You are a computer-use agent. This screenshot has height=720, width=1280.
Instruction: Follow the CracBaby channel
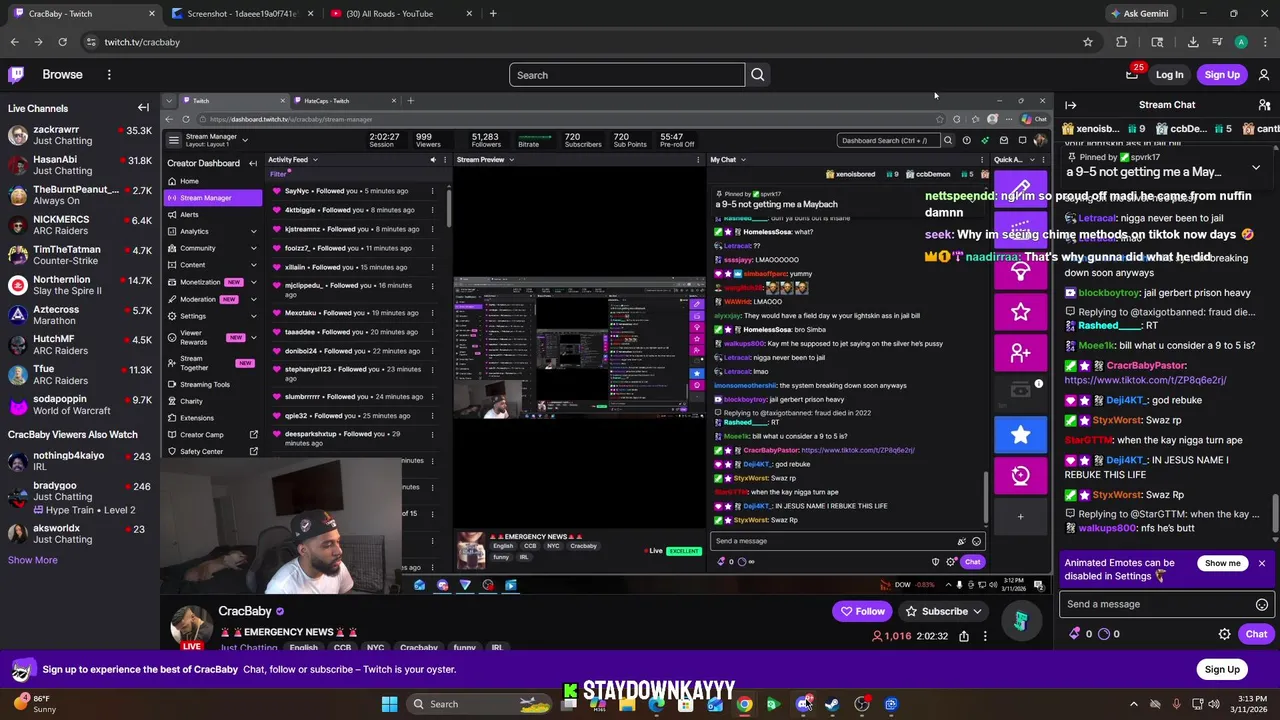pos(862,611)
